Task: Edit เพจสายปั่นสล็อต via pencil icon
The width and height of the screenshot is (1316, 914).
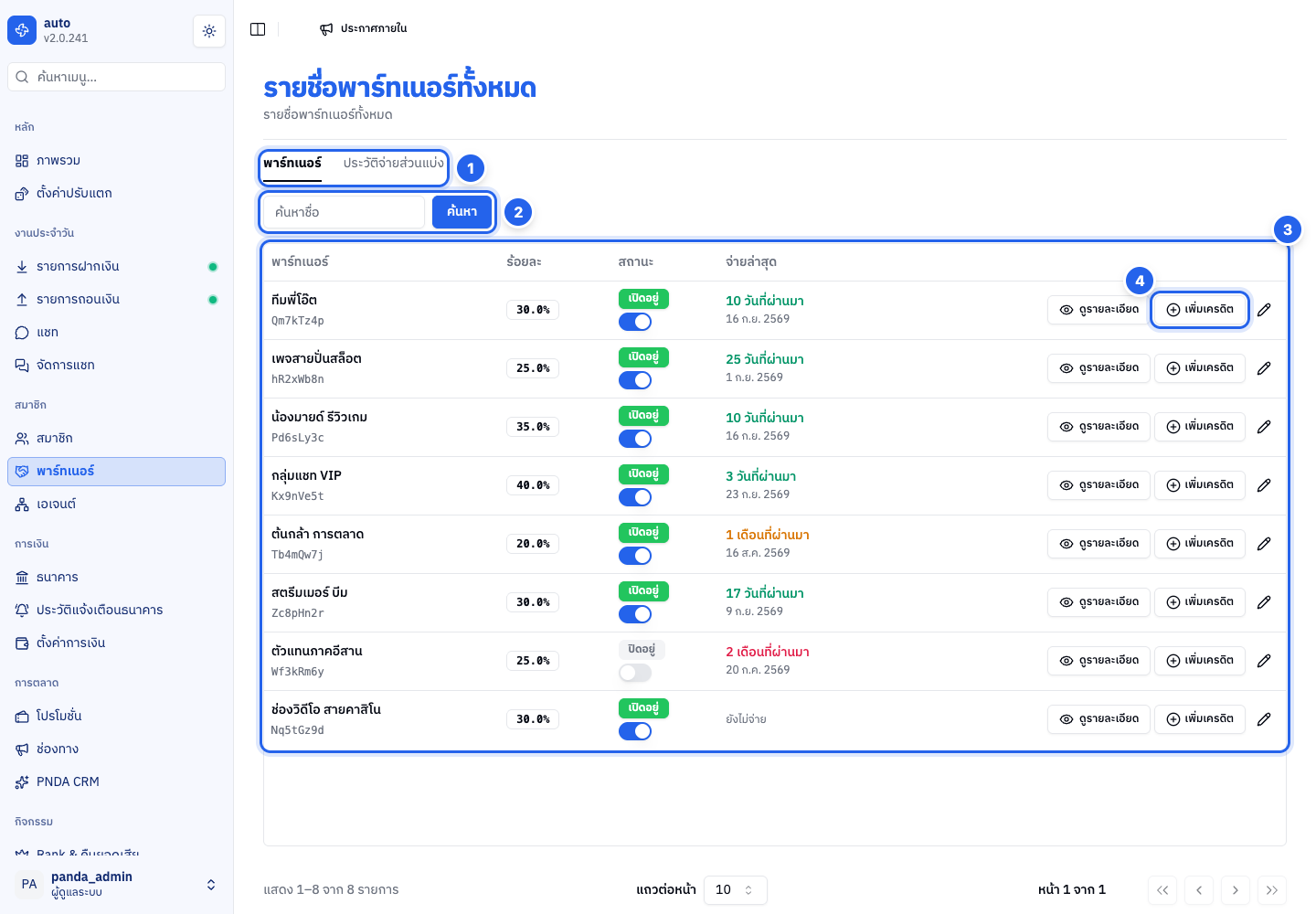Action: 1264,368
